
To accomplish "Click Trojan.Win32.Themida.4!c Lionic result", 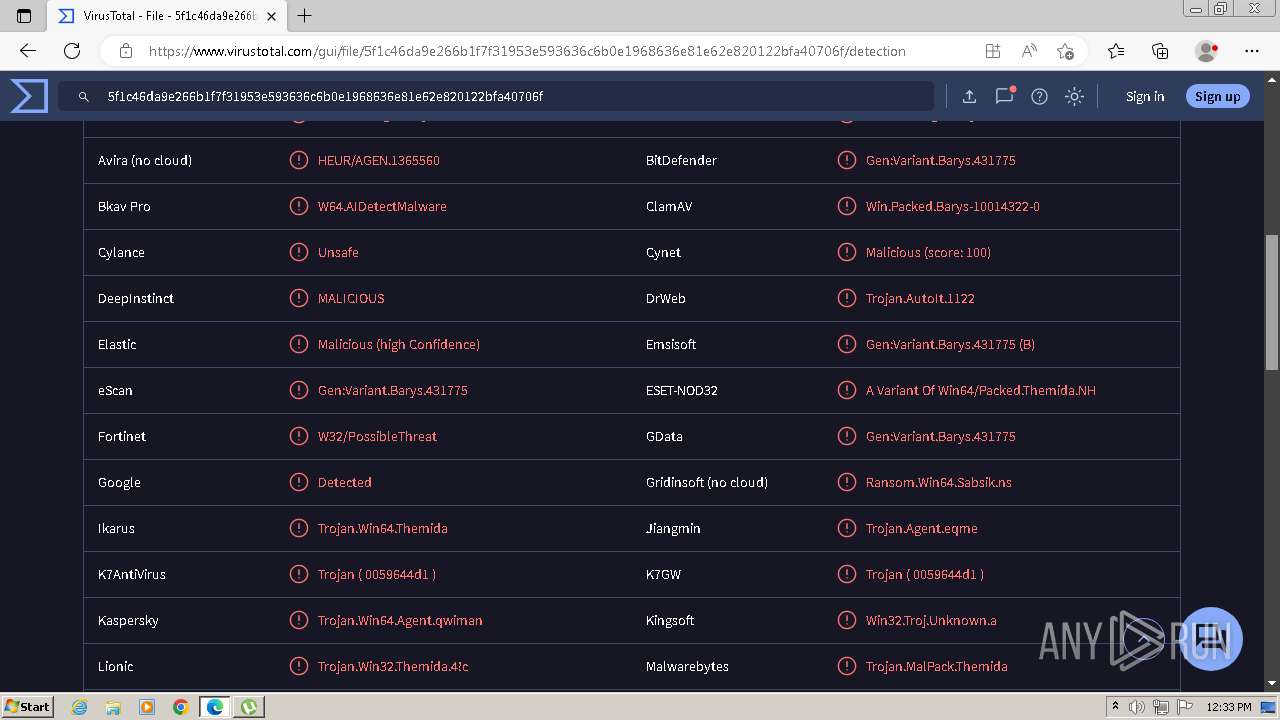I will coord(393,666).
